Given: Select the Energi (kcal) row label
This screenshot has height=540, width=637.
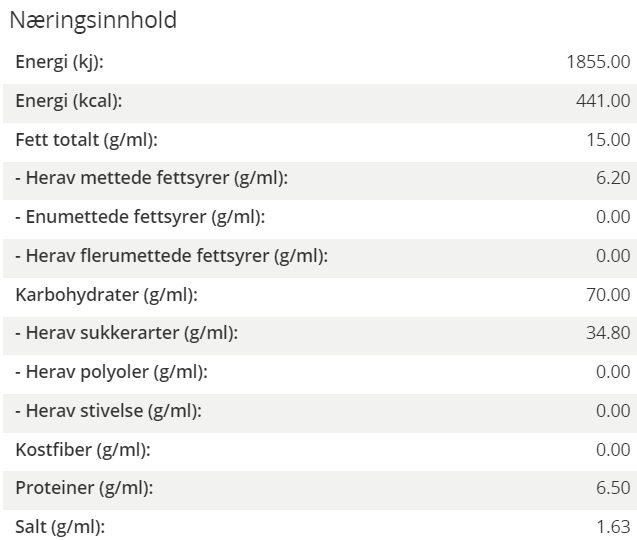Looking at the screenshot, I should click(69, 101).
